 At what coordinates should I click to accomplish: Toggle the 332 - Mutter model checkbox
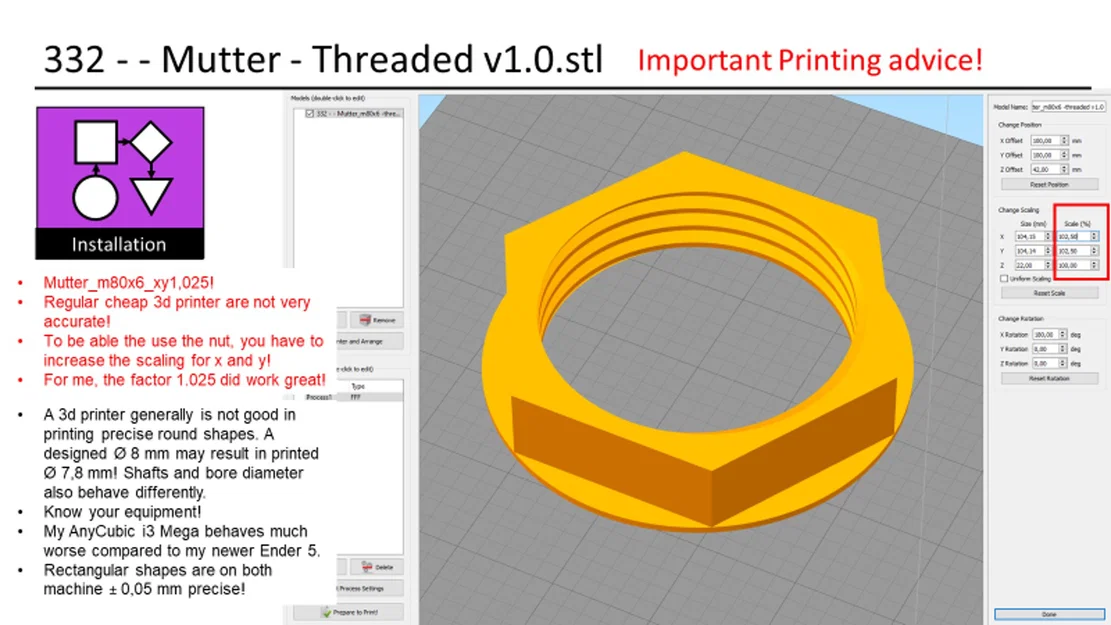(x=310, y=113)
